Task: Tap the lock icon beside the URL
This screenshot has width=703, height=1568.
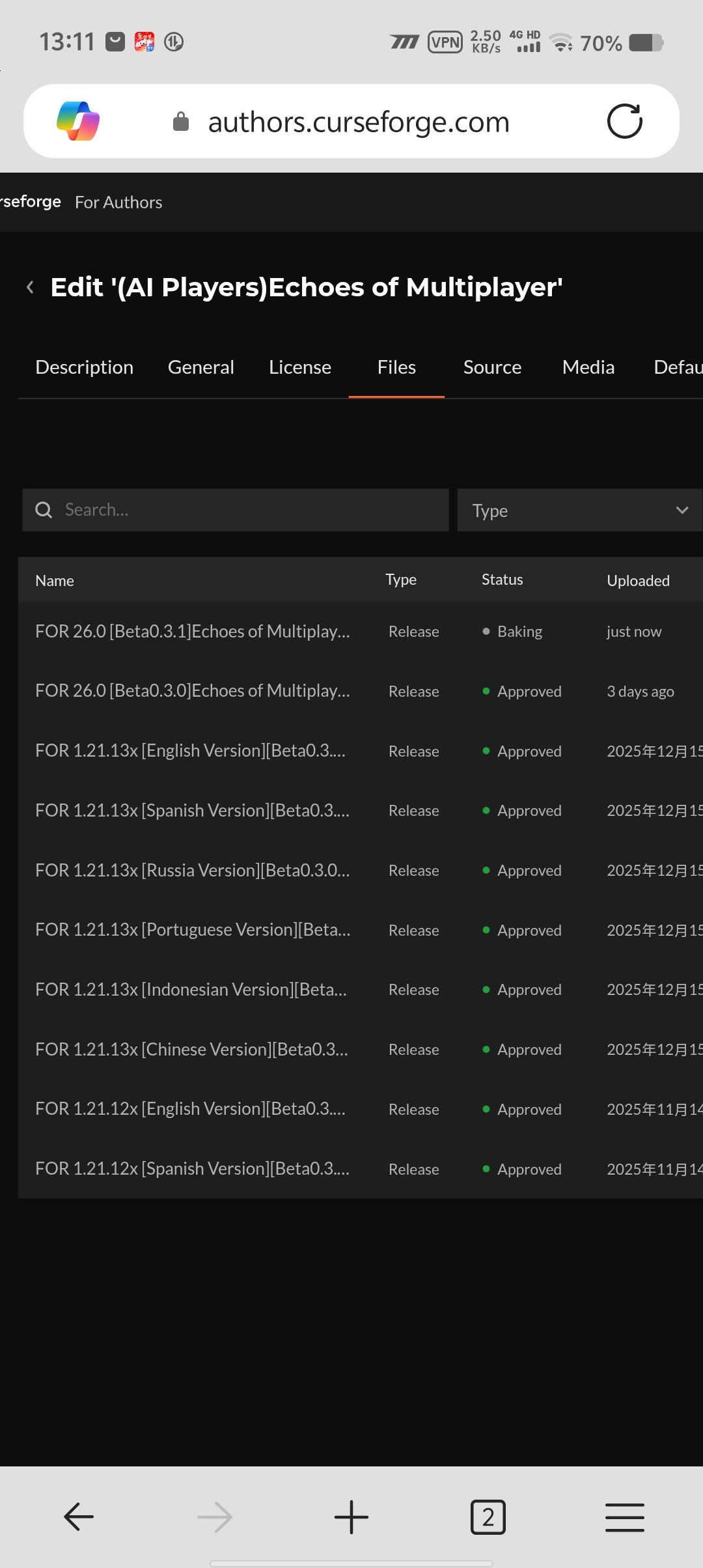Action: click(181, 121)
